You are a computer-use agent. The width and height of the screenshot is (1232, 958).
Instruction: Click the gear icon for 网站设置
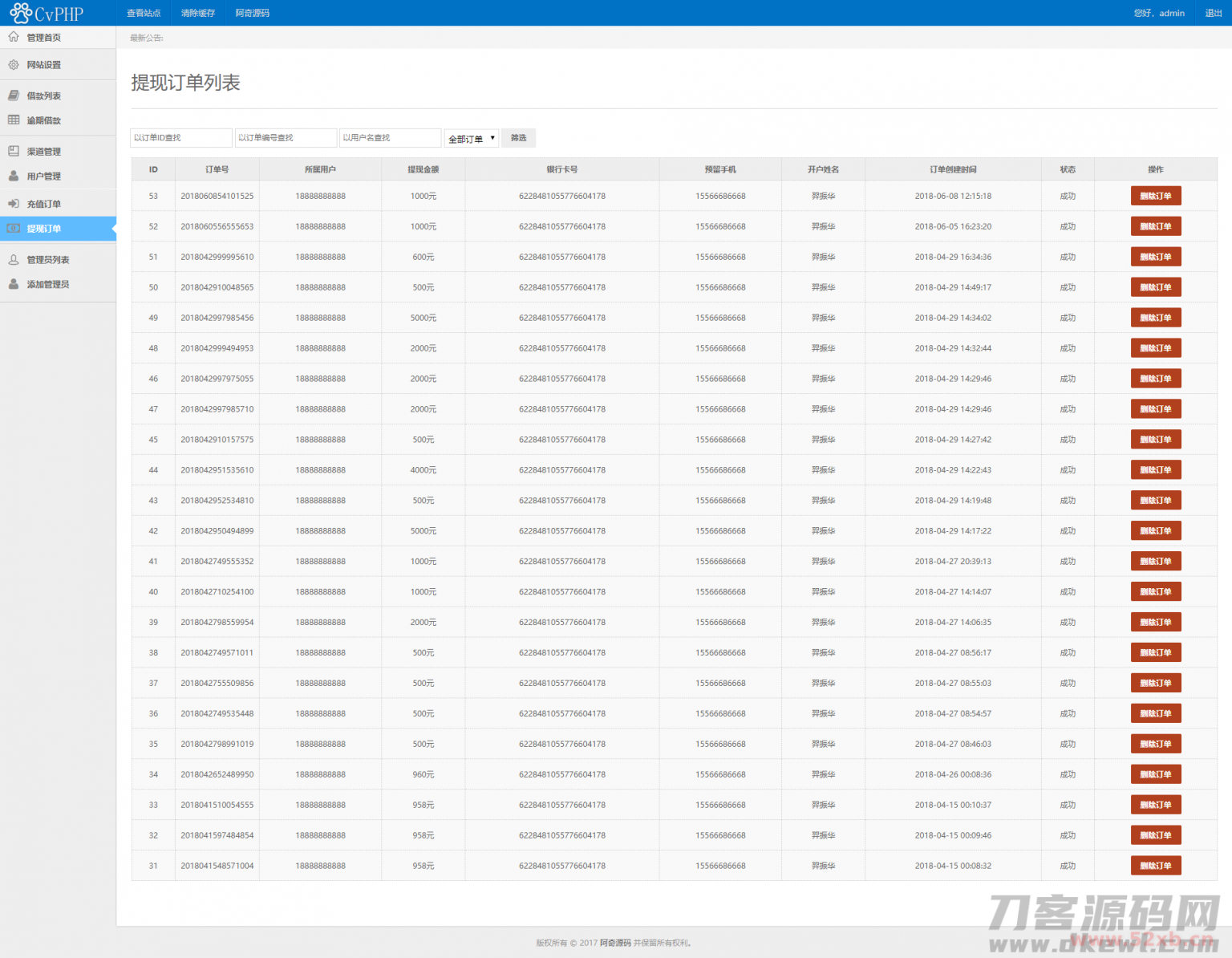(x=14, y=65)
